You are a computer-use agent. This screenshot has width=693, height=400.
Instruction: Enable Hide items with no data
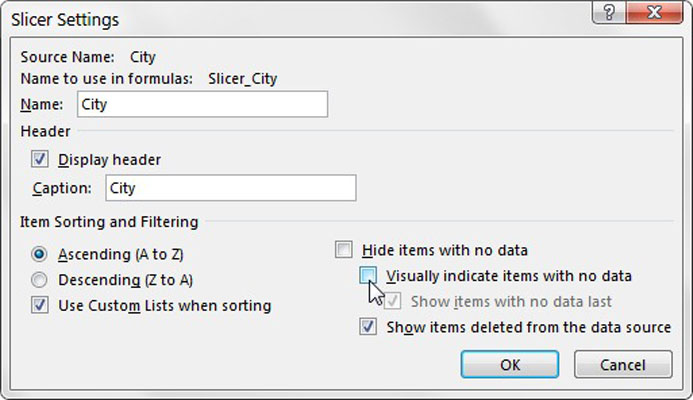tap(344, 250)
